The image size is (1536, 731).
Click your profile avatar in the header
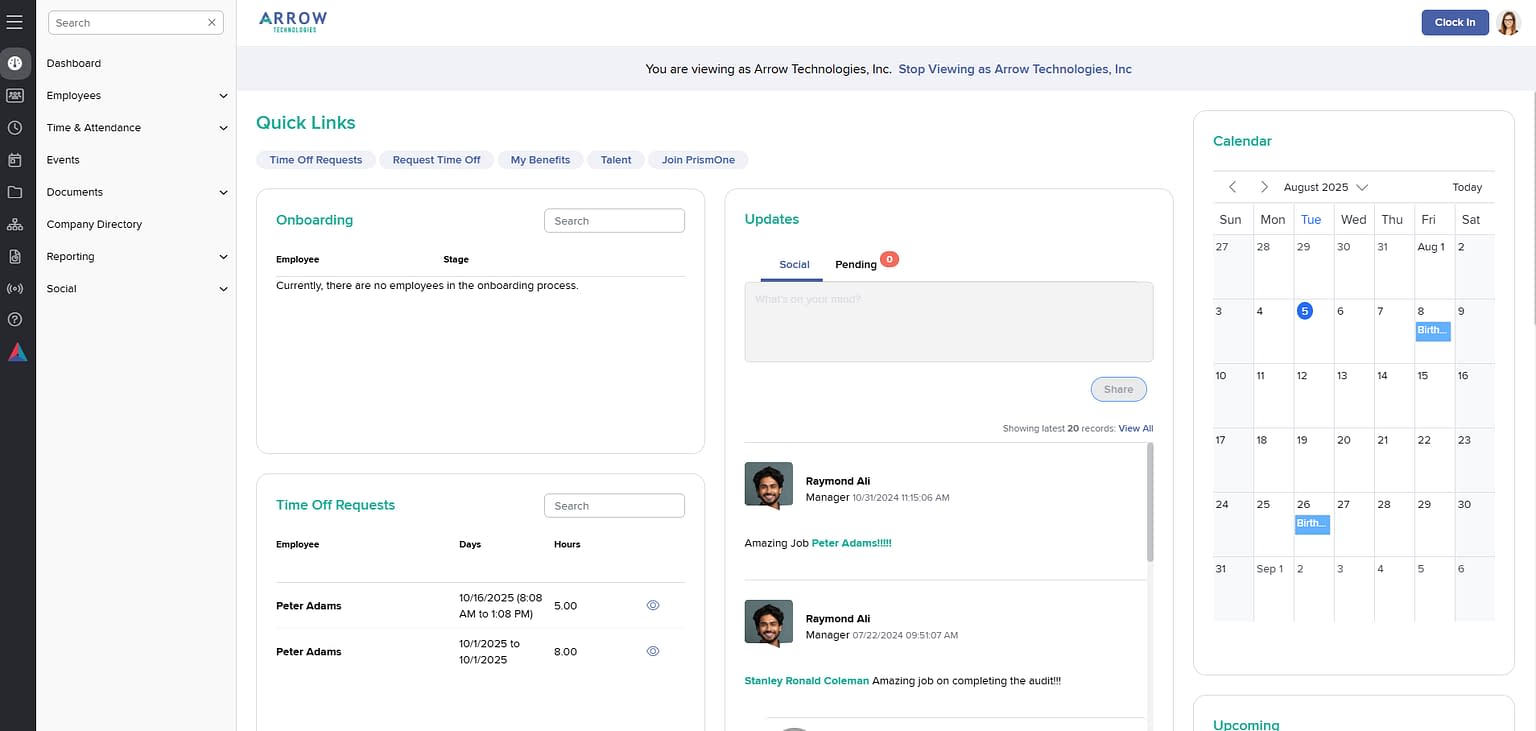point(1508,22)
